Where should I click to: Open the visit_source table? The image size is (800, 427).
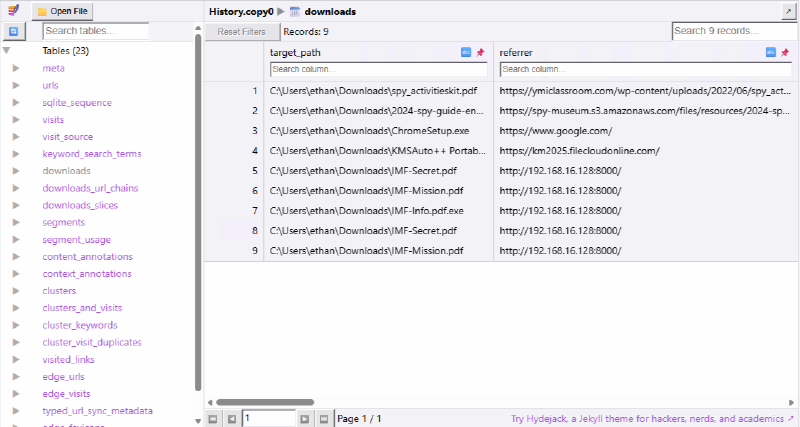tap(68, 137)
